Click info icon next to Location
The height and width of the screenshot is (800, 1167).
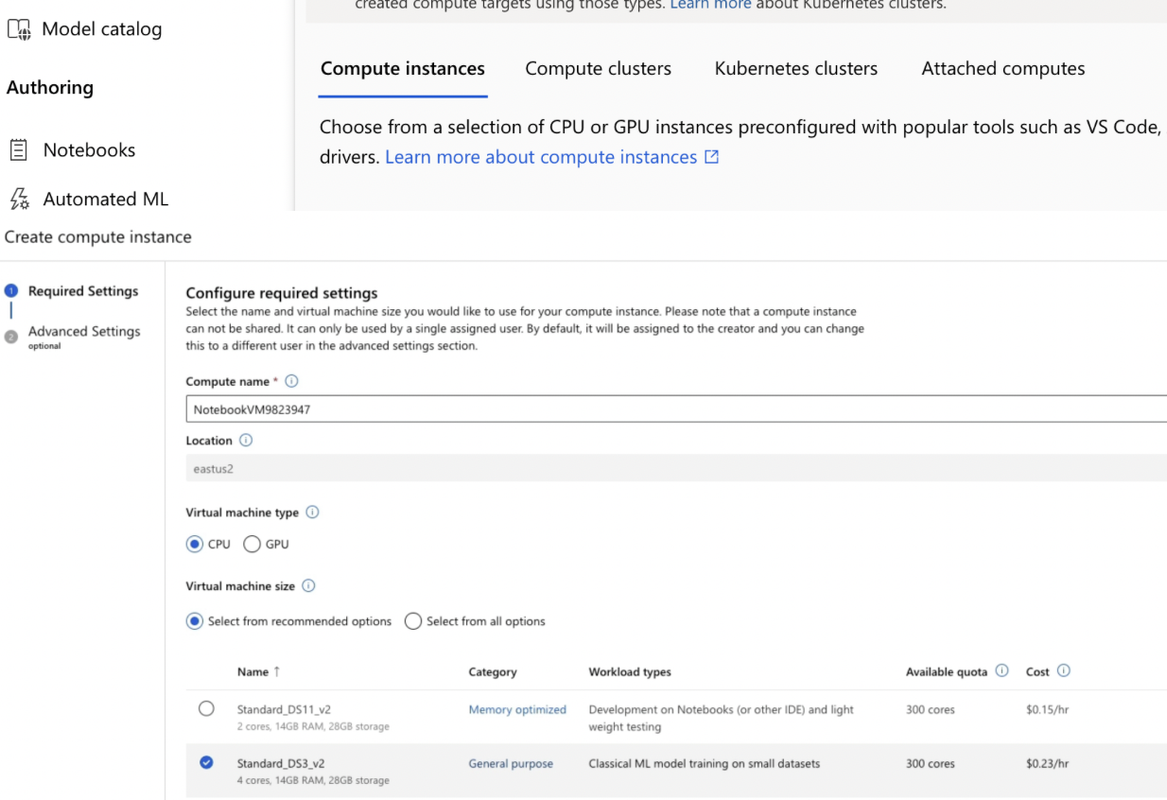(x=246, y=440)
